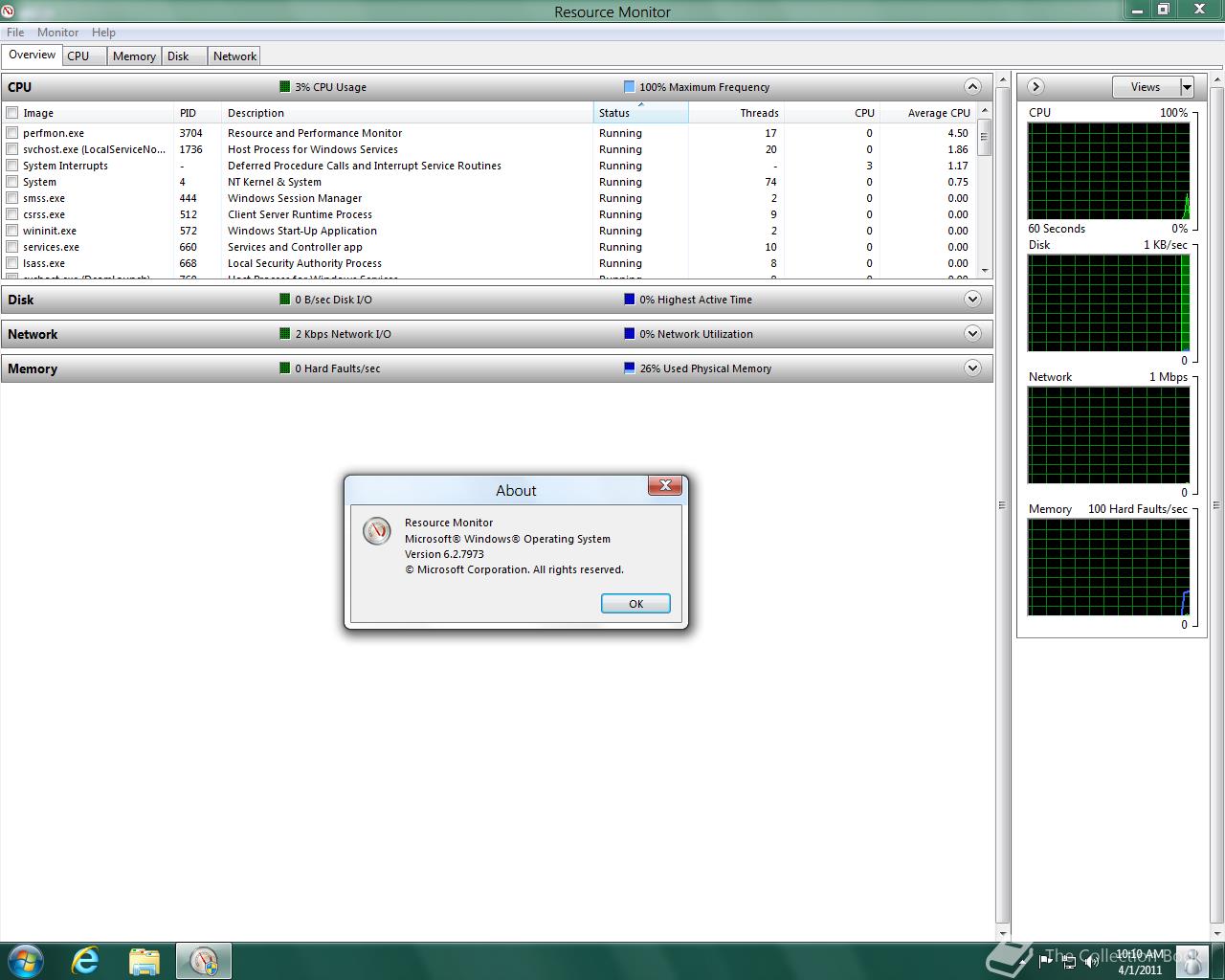Switch to the Memory tab
This screenshot has width=1225, height=980.
pos(134,56)
